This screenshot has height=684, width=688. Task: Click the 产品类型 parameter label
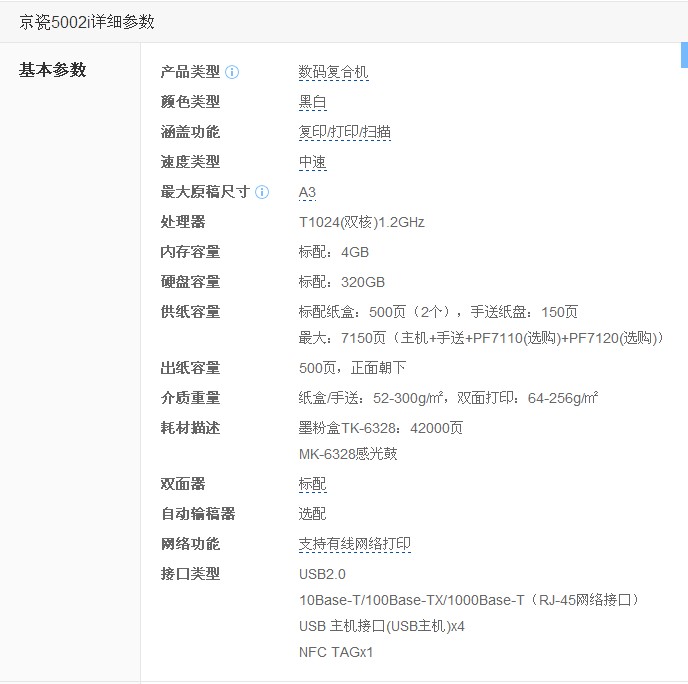(x=190, y=72)
